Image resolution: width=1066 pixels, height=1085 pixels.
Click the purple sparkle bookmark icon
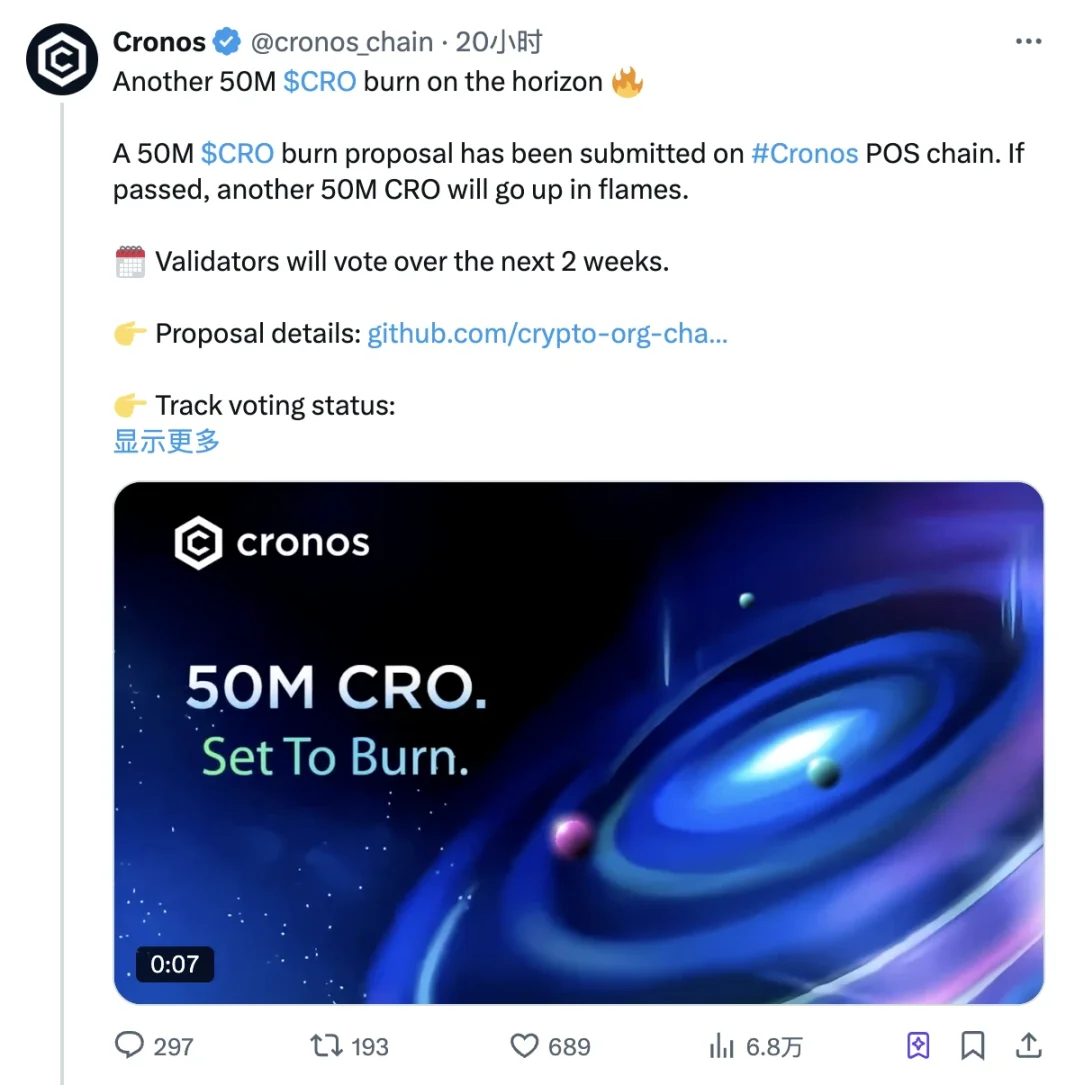(918, 1046)
